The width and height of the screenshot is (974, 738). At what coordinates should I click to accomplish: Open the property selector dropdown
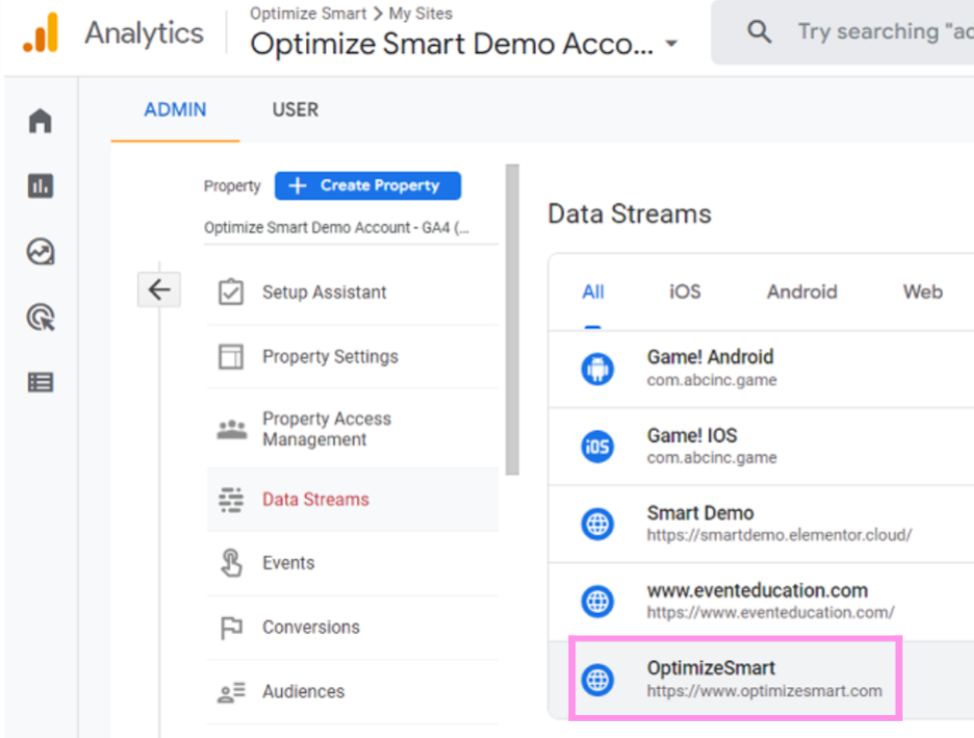[x=336, y=228]
